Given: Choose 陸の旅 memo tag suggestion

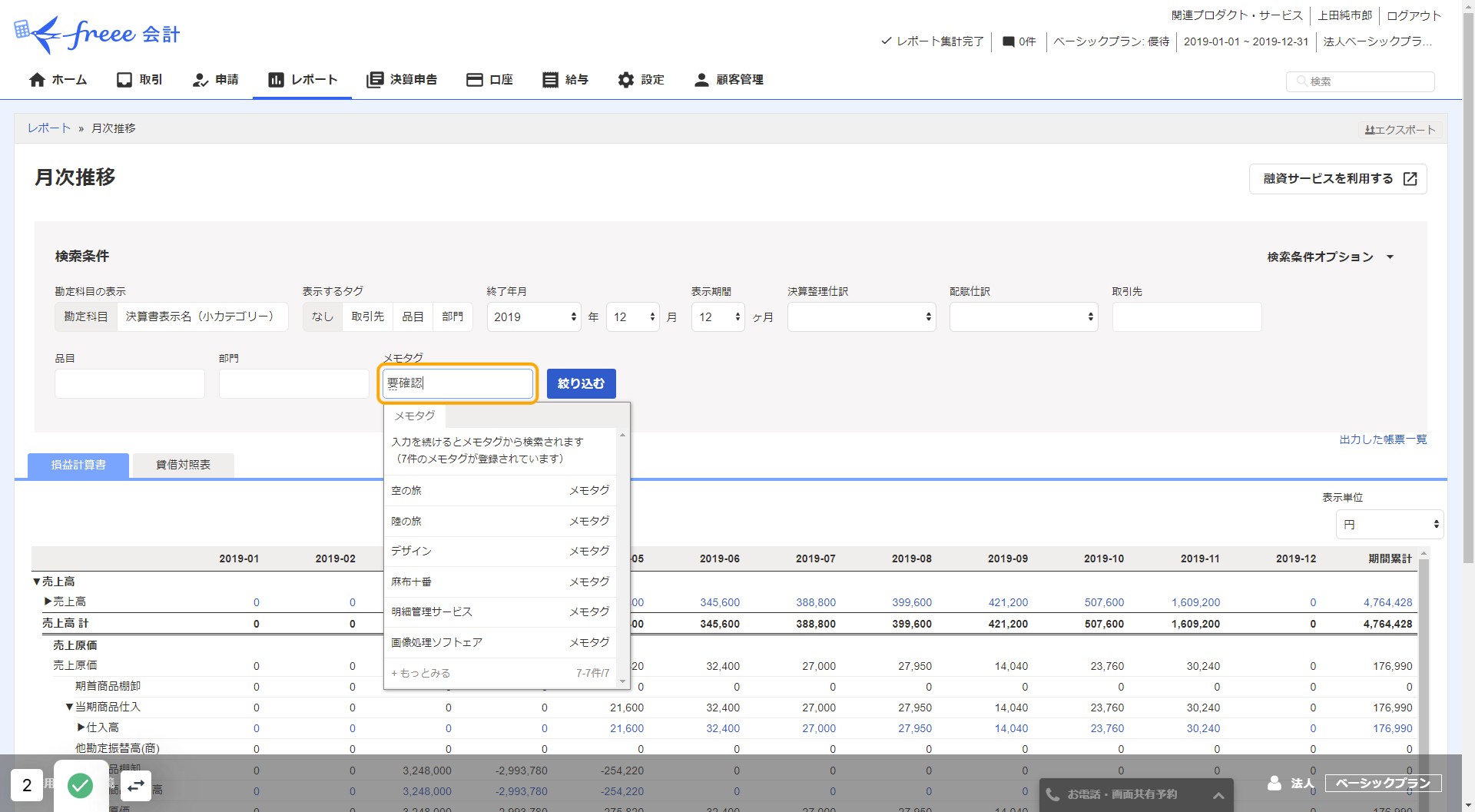Looking at the screenshot, I should click(x=500, y=521).
